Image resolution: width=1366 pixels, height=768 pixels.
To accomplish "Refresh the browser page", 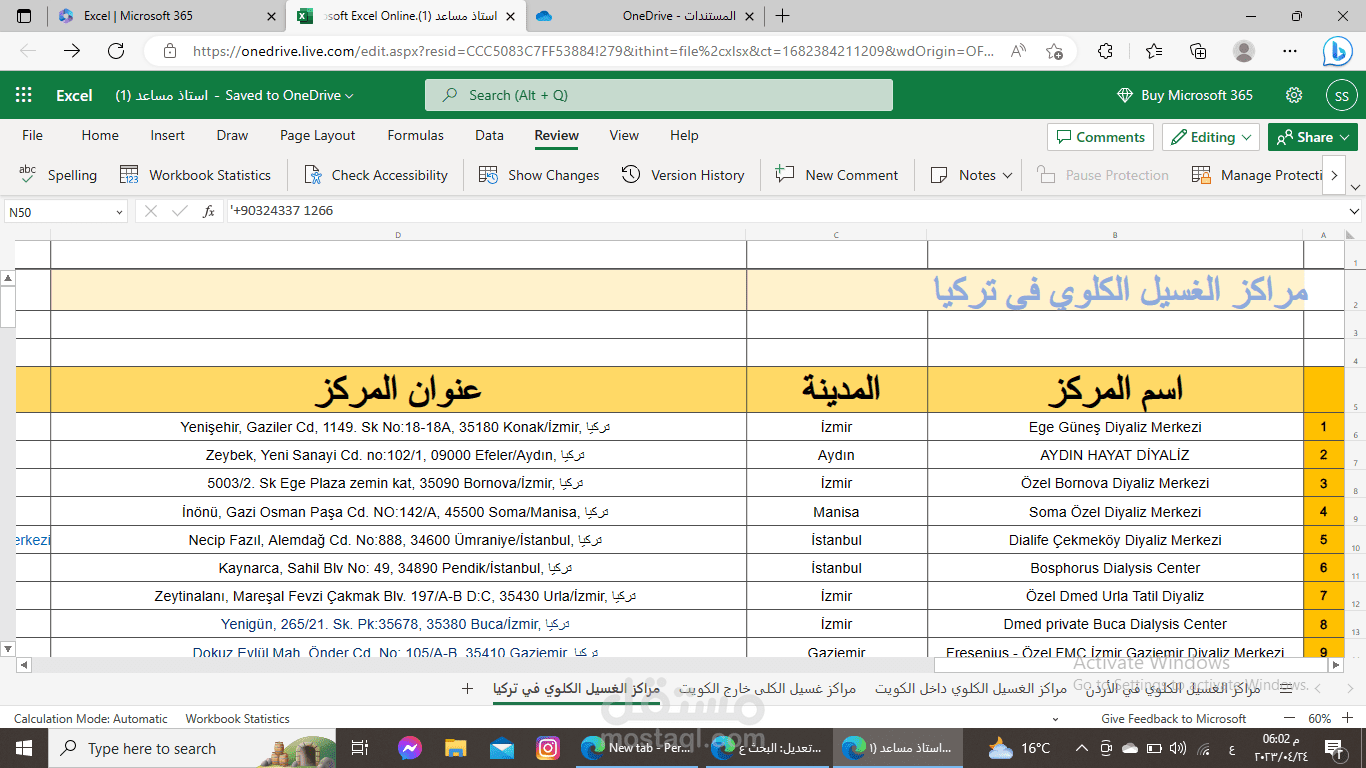I will tap(116, 51).
